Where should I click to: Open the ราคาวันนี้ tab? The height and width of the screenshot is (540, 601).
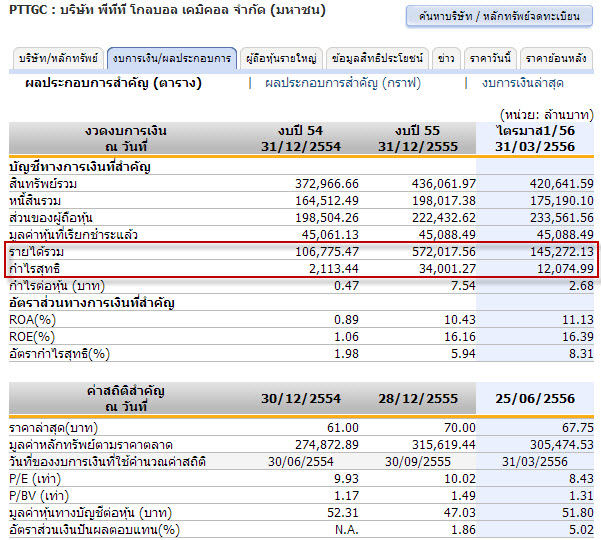pos(490,58)
